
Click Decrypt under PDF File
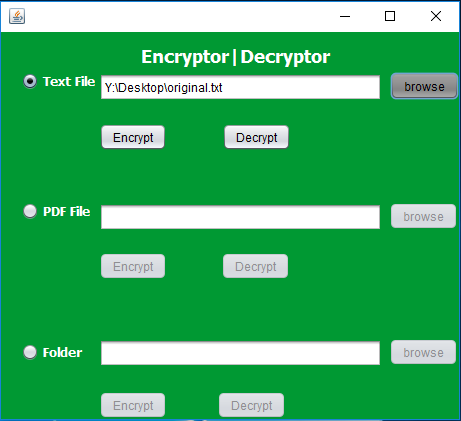click(x=255, y=266)
